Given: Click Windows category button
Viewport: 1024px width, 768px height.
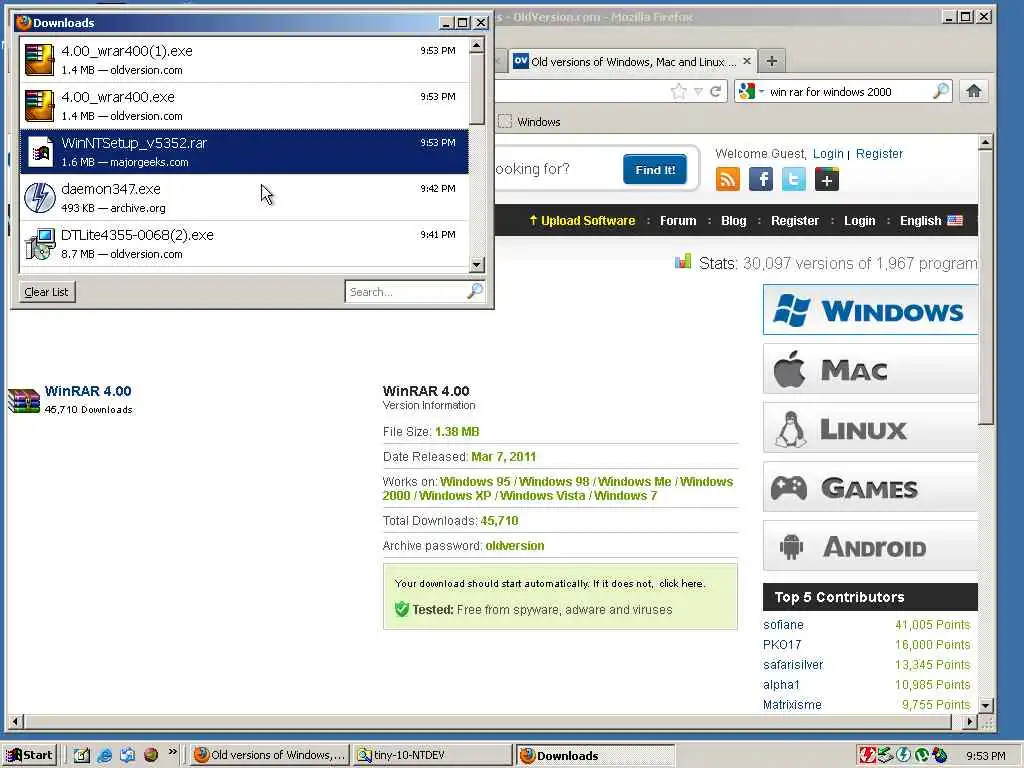Looking at the screenshot, I should [x=871, y=310].
